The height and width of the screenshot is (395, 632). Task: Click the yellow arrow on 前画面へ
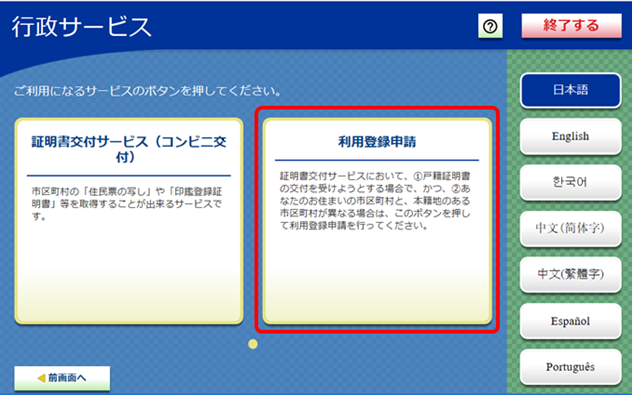(41, 378)
